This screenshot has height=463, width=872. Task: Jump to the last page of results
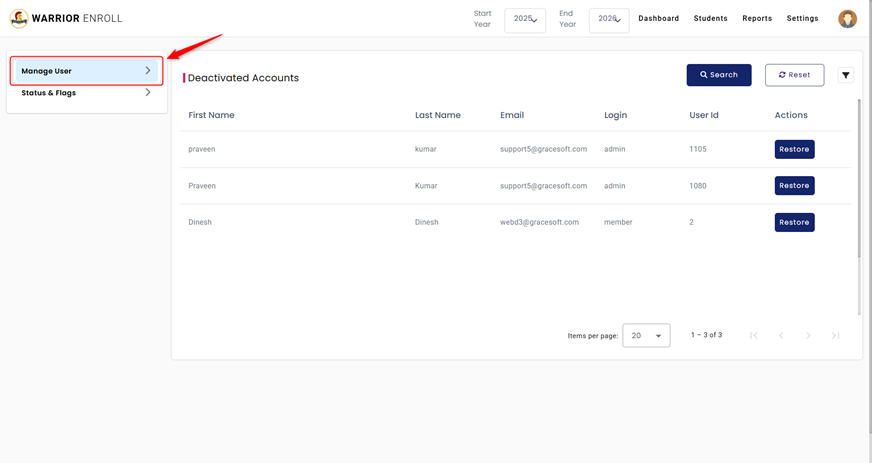tap(835, 335)
